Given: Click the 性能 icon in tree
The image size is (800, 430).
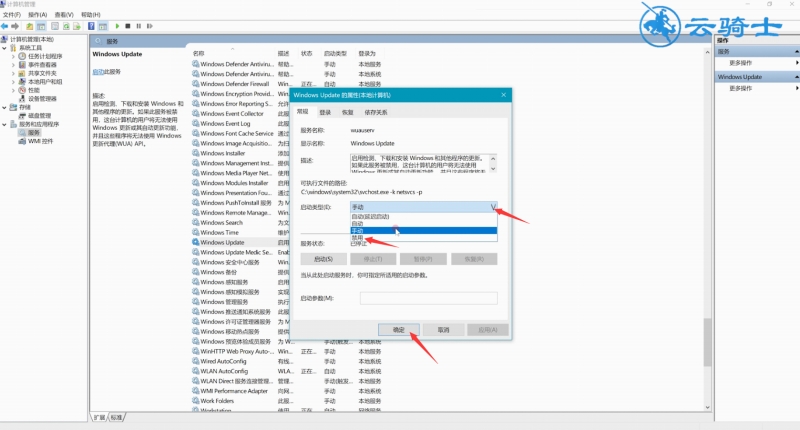Looking at the screenshot, I should coord(22,90).
